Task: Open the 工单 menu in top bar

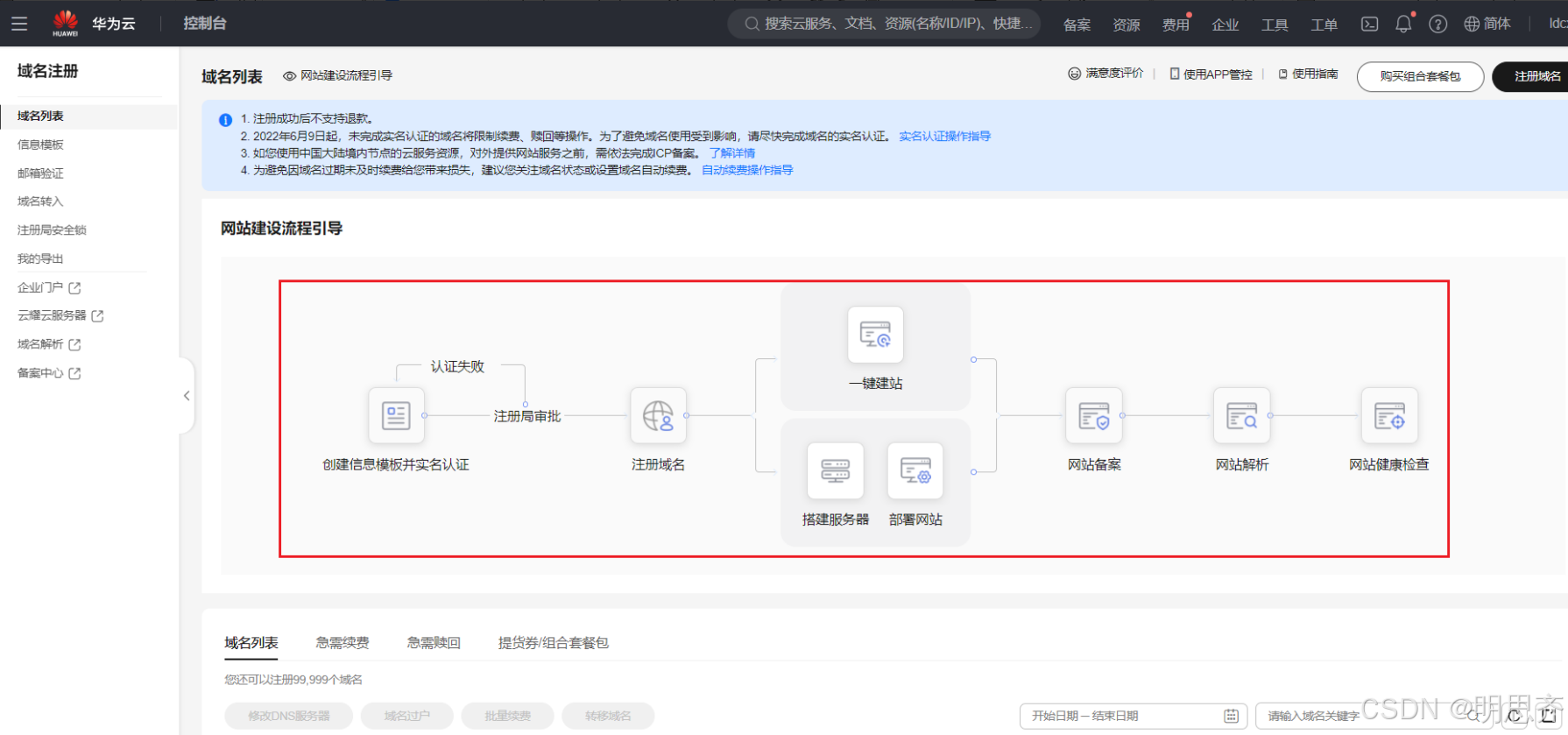Action: tap(1324, 25)
